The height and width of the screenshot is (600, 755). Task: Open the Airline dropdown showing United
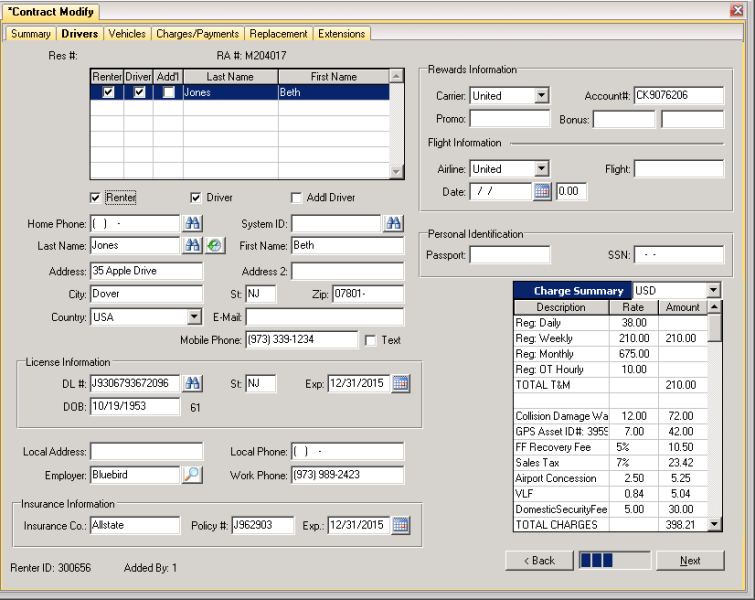click(x=542, y=169)
